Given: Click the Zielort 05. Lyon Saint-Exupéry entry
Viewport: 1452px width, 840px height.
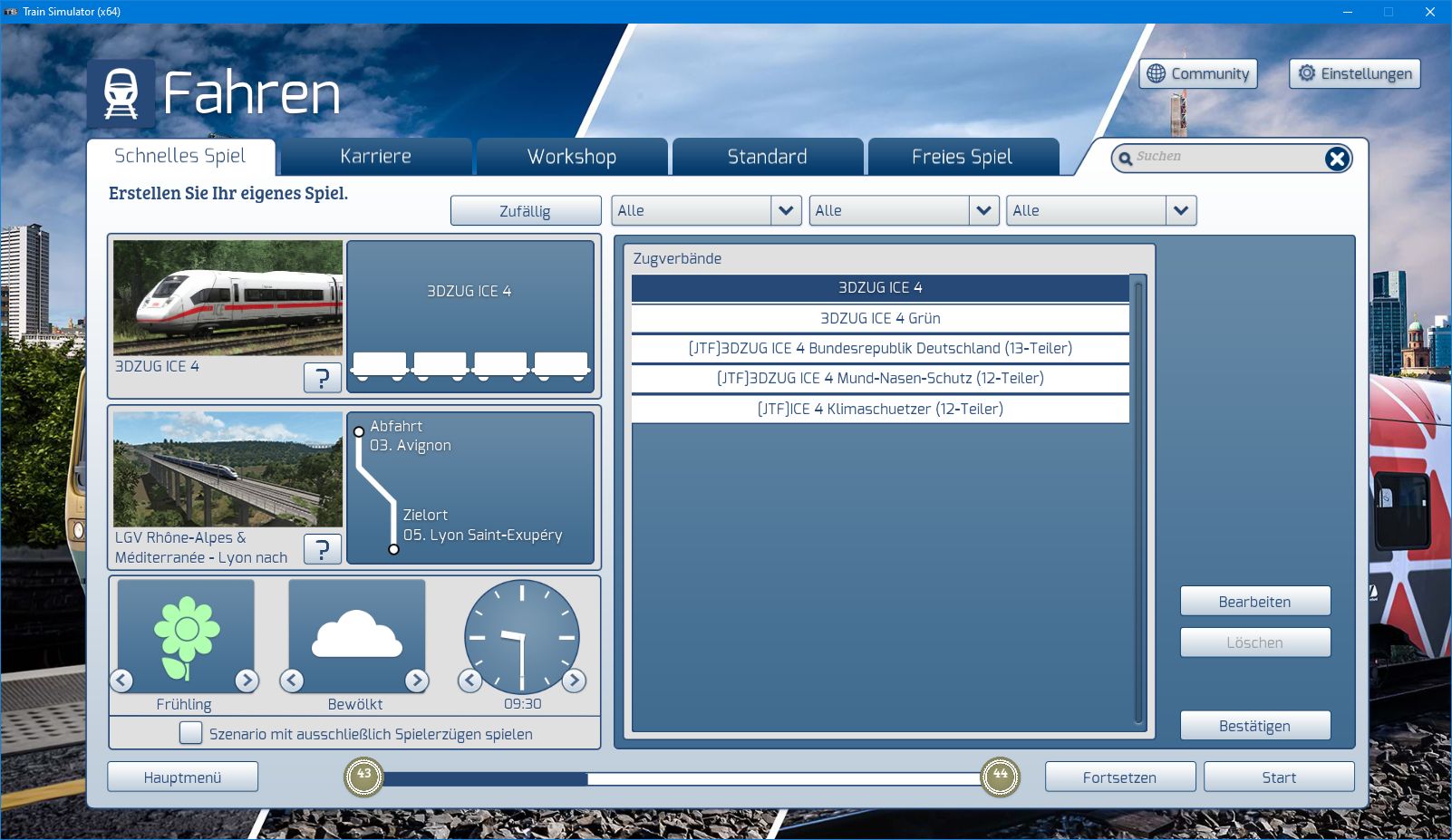Looking at the screenshot, I should [x=483, y=525].
